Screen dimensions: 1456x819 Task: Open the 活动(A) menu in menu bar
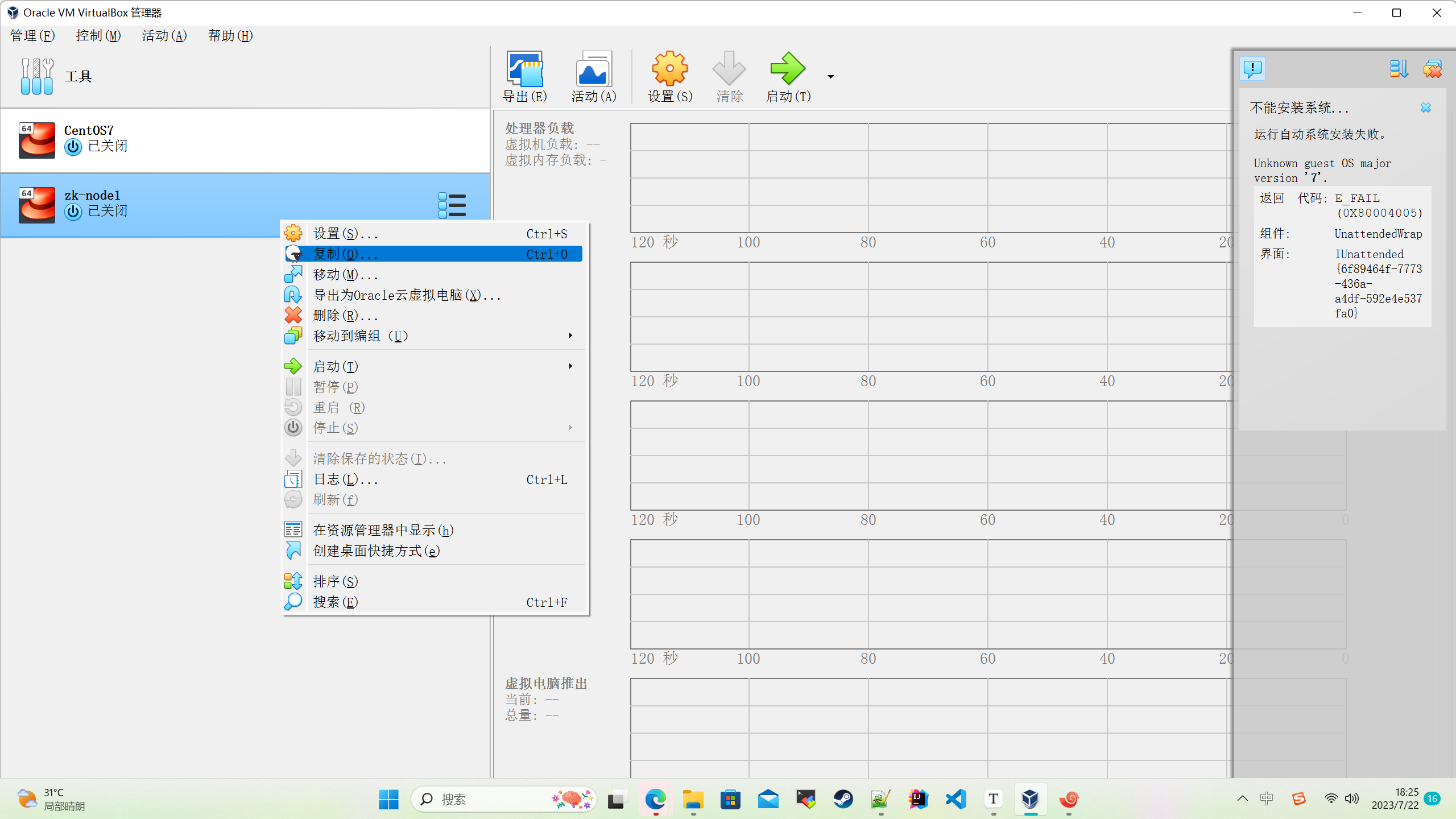[164, 35]
